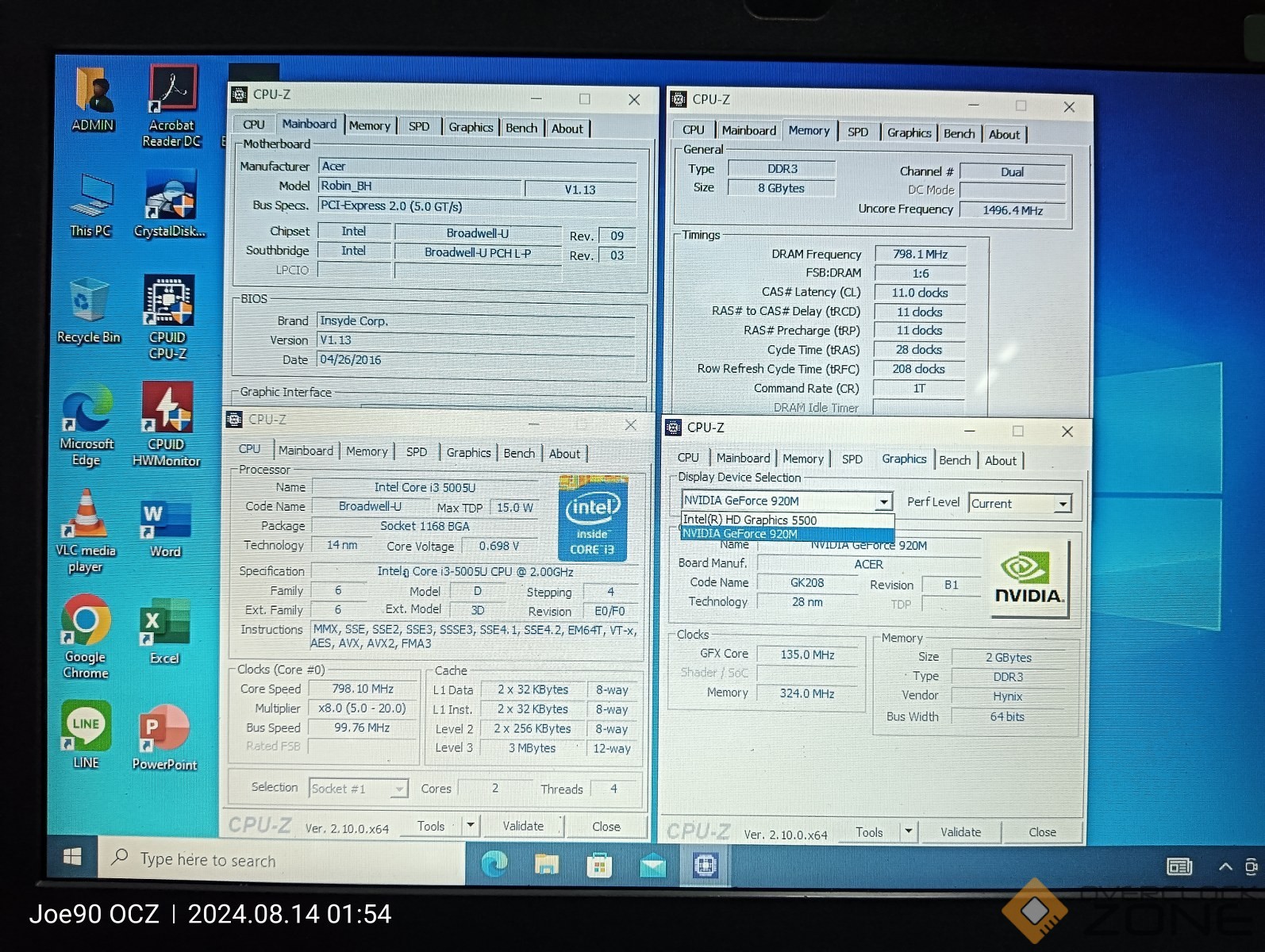1265x952 pixels.
Task: Click the Close button in the Graphics window
Action: [1043, 832]
